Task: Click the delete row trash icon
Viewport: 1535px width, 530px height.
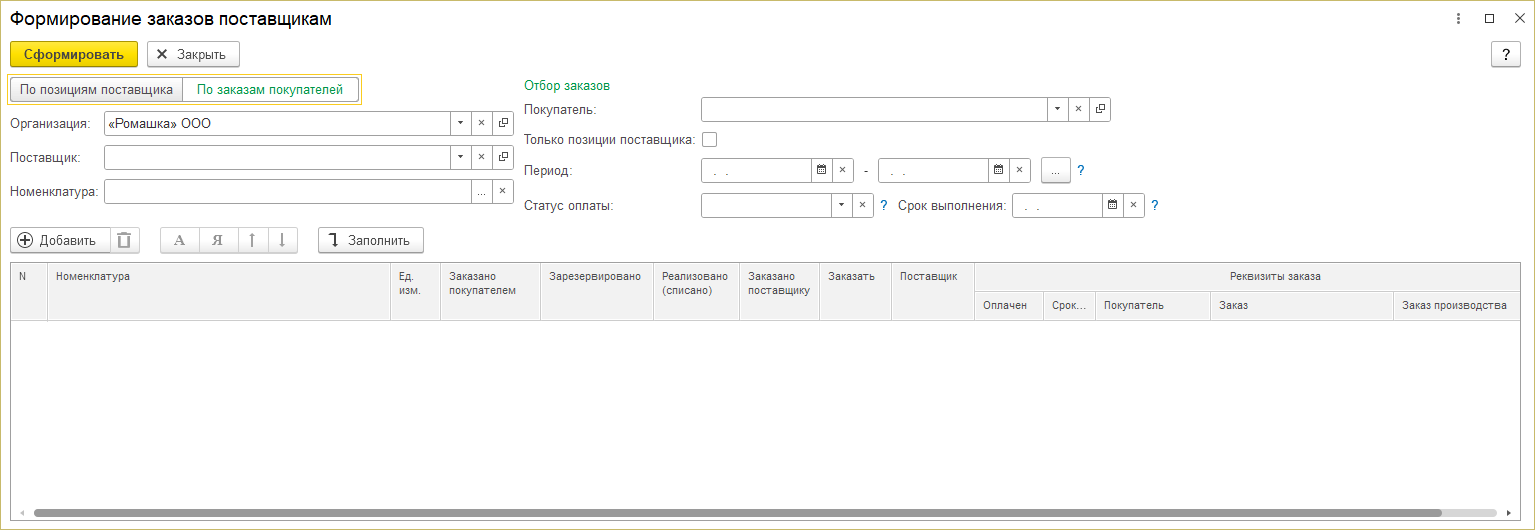Action: tap(124, 240)
